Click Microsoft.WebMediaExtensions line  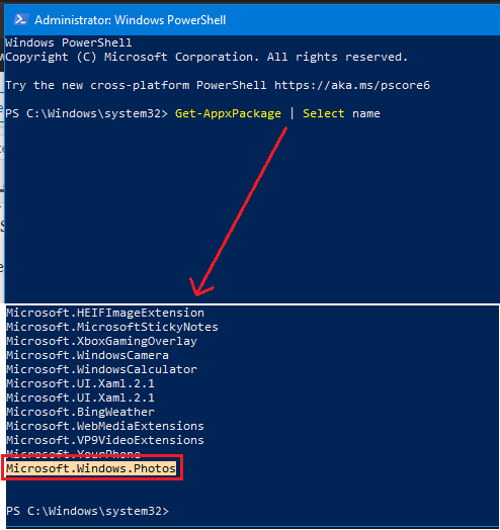click(105, 426)
